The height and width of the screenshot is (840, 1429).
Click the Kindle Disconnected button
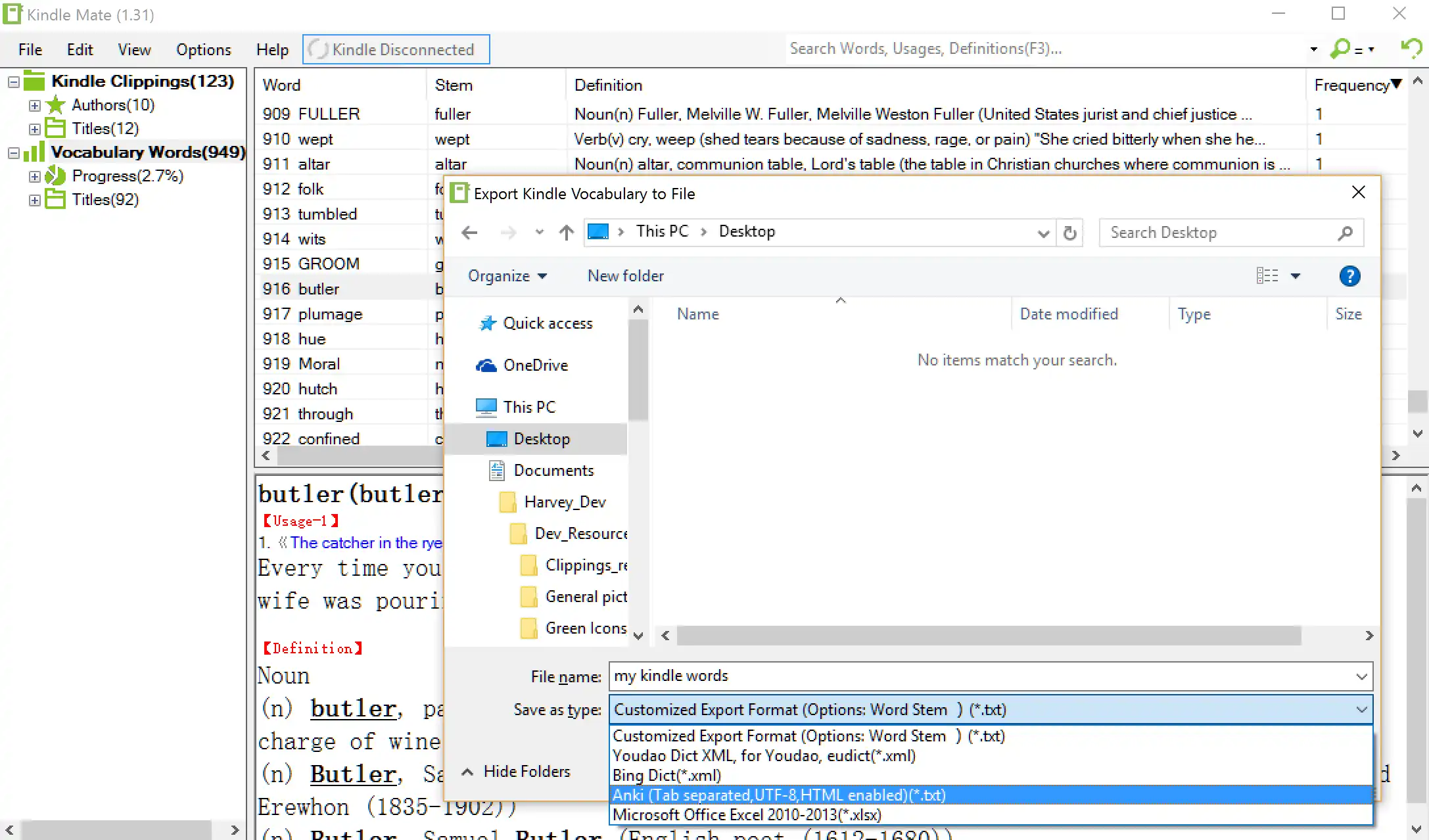click(396, 49)
